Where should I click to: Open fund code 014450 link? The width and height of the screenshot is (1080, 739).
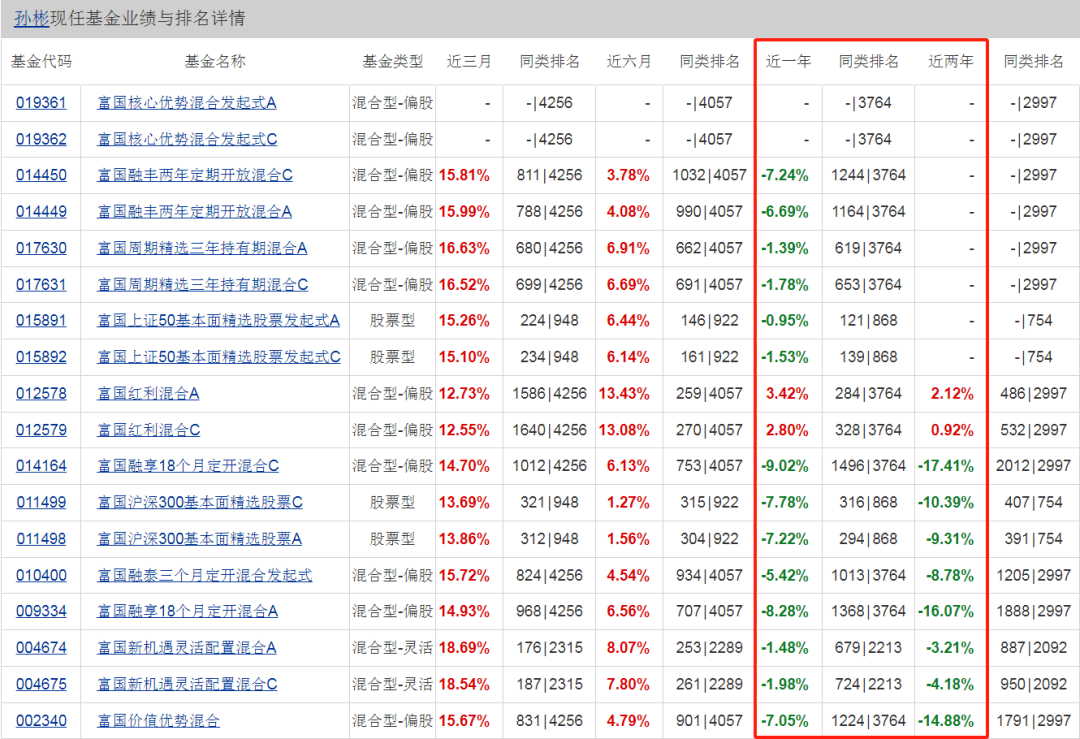41,175
